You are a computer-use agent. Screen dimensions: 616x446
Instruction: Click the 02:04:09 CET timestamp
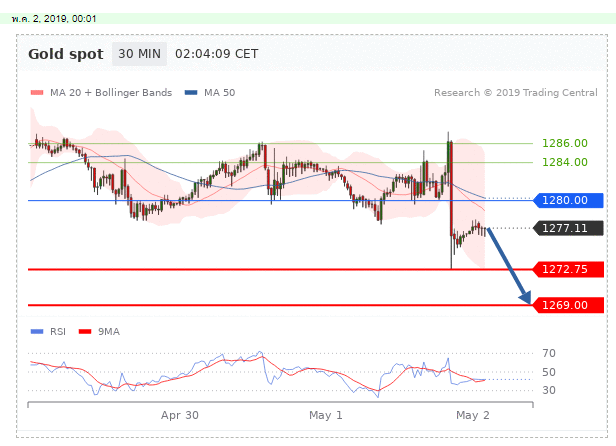pos(216,54)
